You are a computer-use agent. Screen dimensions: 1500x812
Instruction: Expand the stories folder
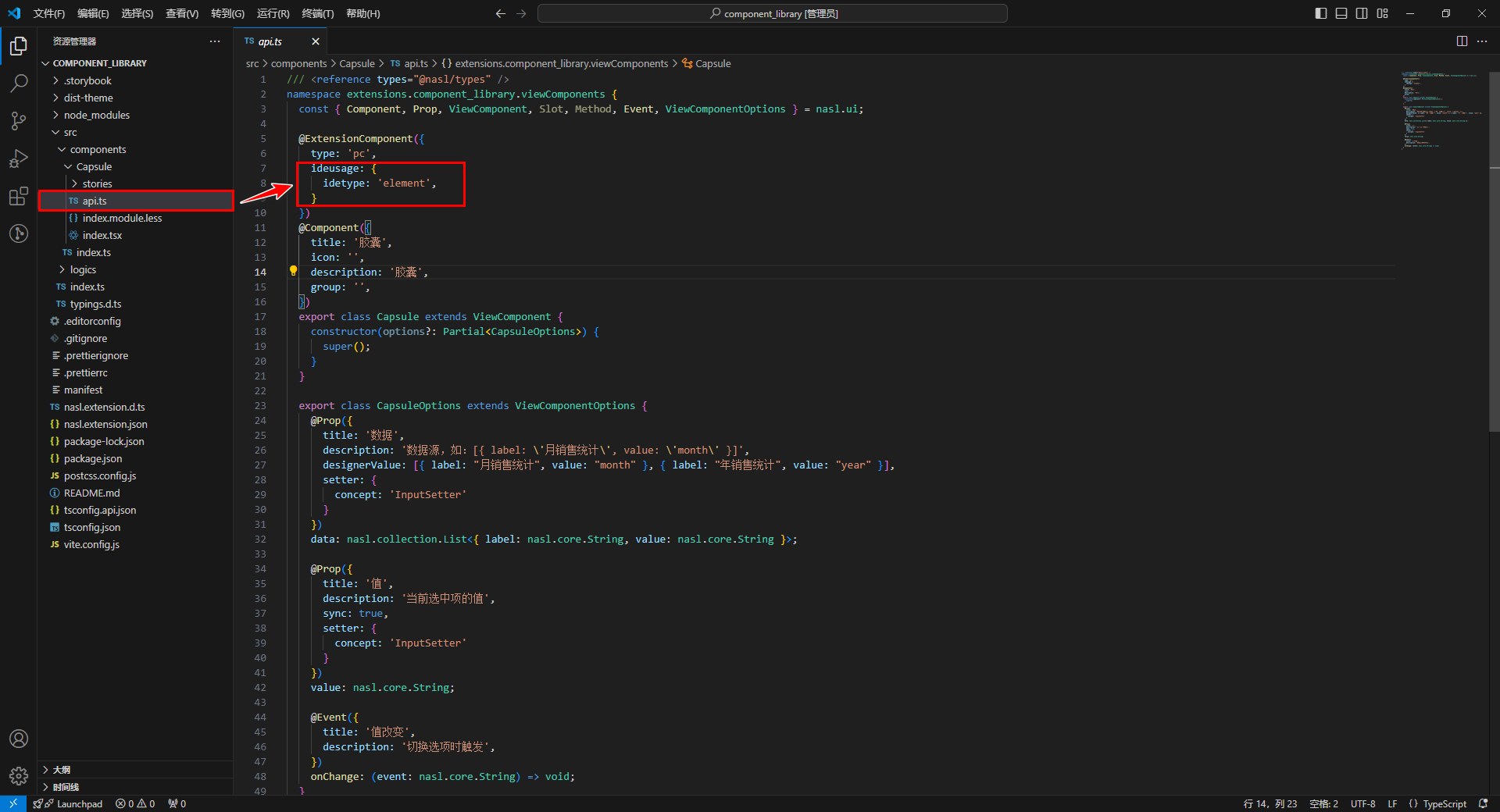(x=136, y=183)
